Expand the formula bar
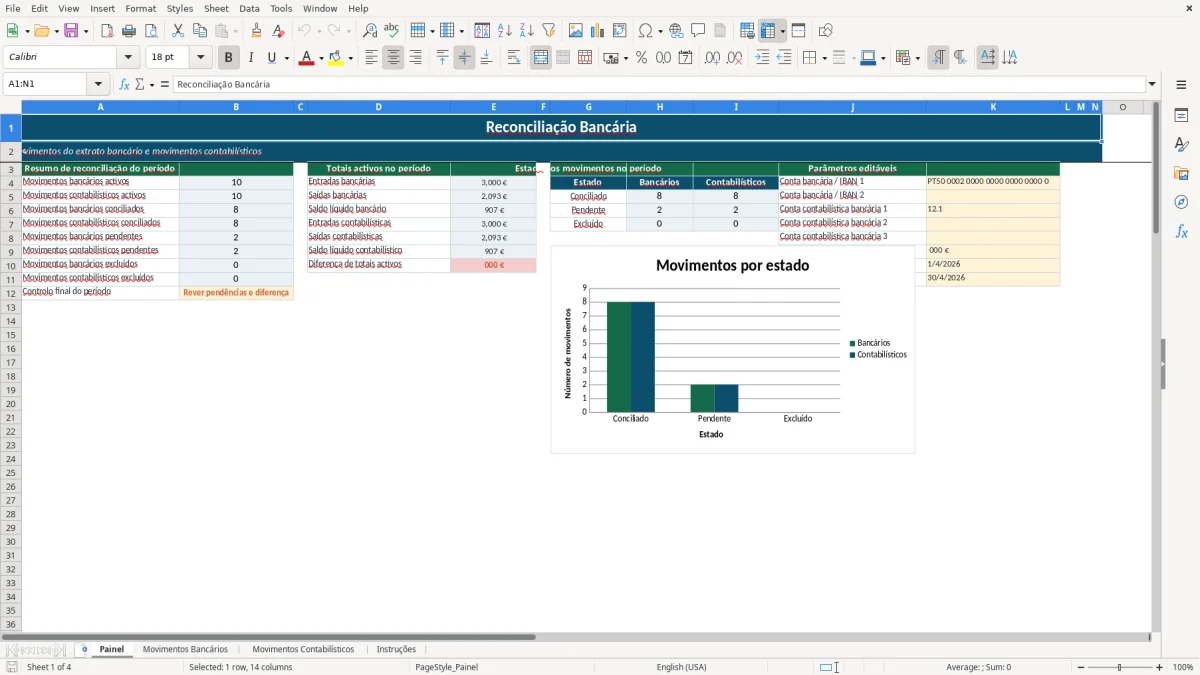Screen dimensions: 1200x675 tap(1152, 84)
